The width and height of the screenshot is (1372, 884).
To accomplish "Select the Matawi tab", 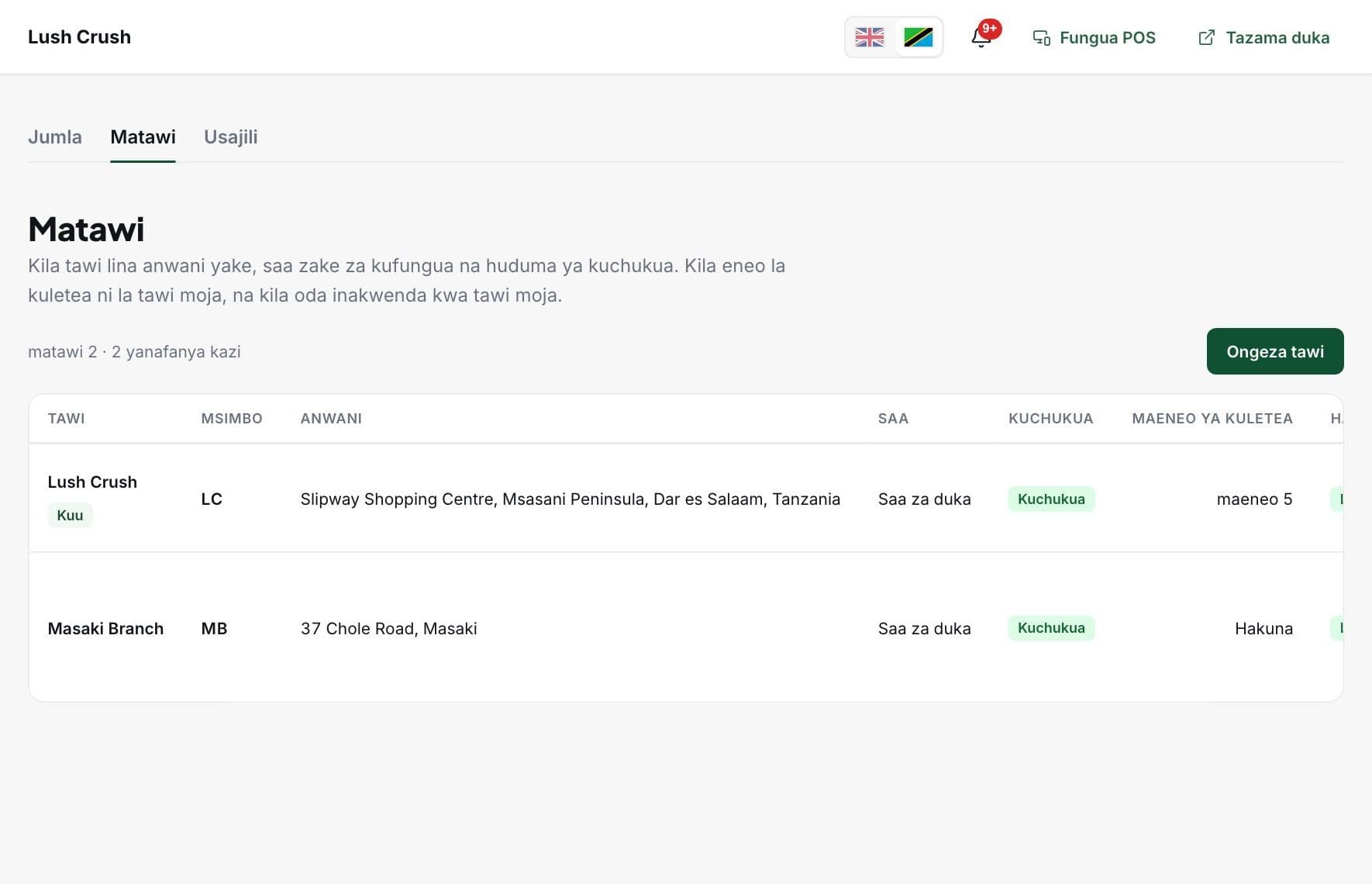I will 143,137.
